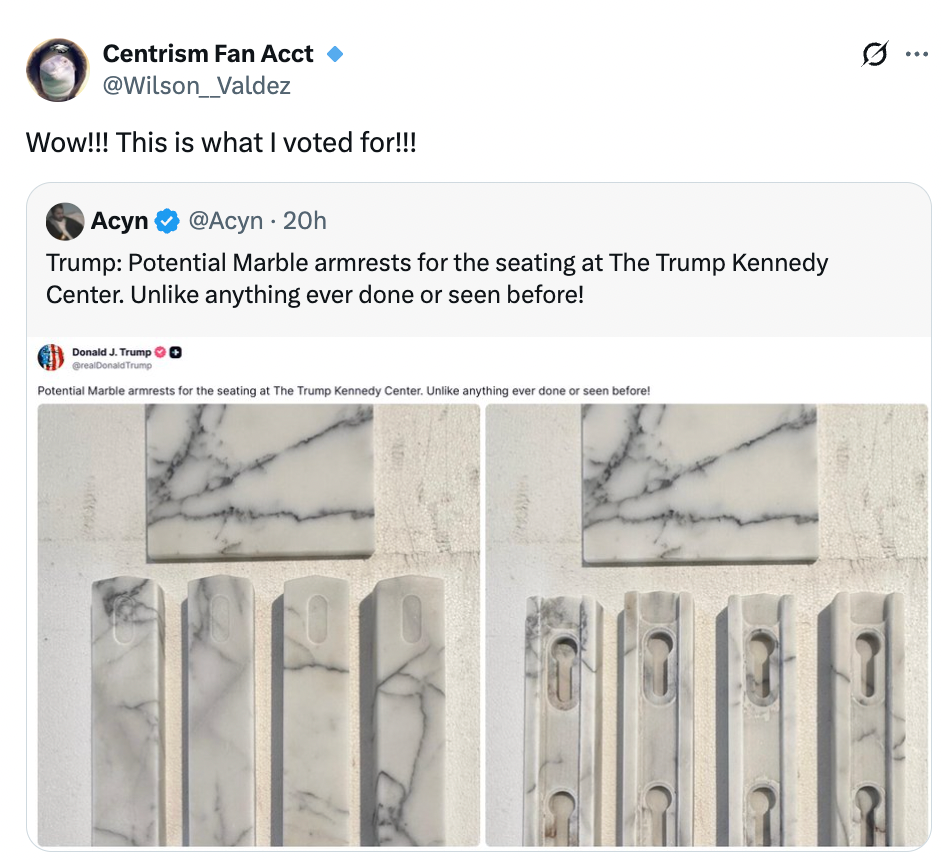The width and height of the screenshot is (942, 860).
Task: Click the plus icon next to Trump's badge
Action: (176, 352)
